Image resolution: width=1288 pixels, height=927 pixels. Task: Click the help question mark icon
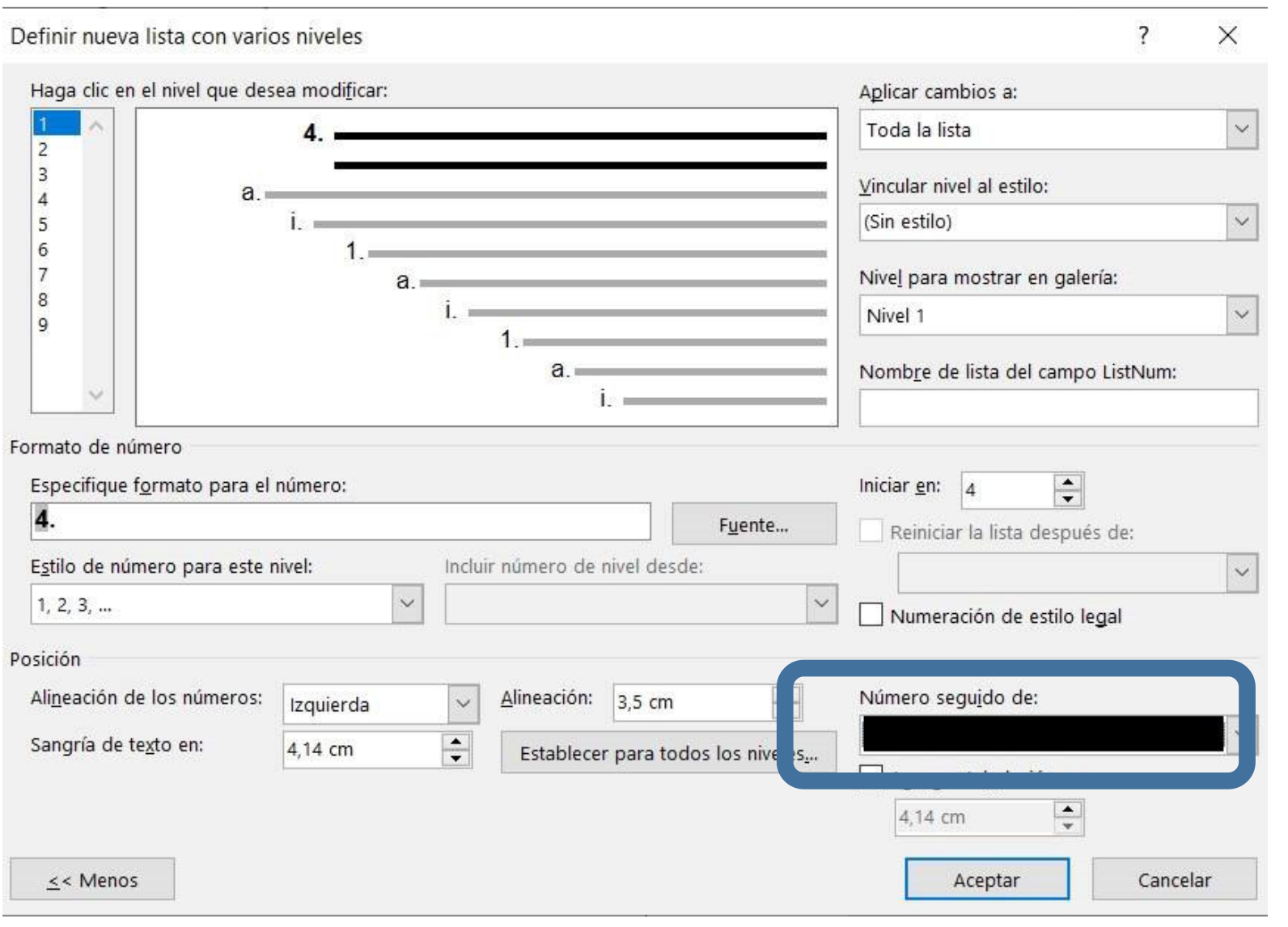pyautogui.click(x=1142, y=36)
